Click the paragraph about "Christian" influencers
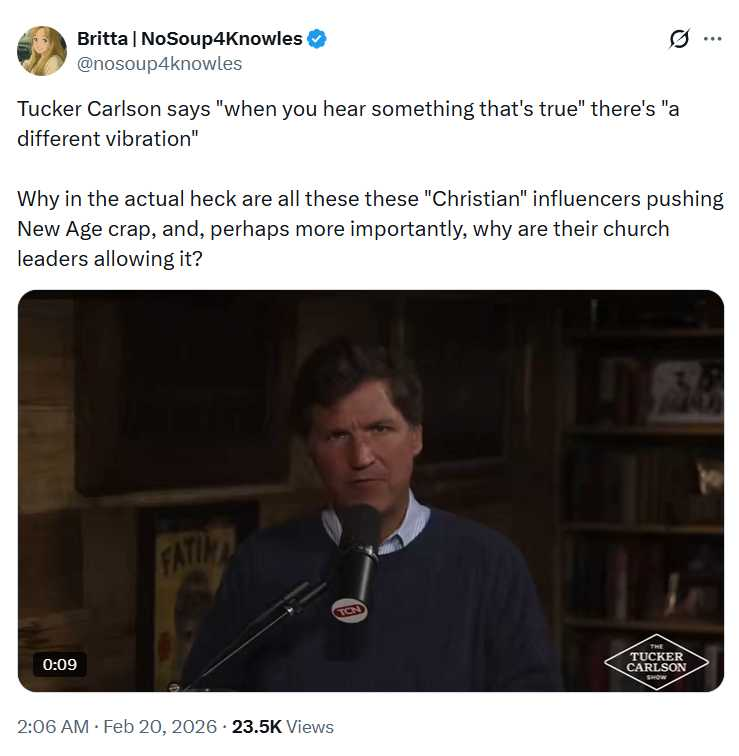Viewport: 739px width, 756px height. [370, 229]
